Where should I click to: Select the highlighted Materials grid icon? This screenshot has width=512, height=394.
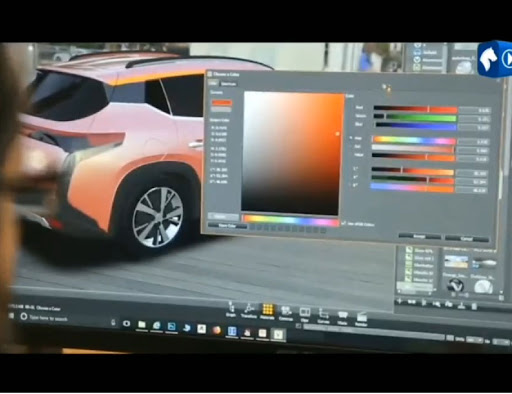point(267,312)
